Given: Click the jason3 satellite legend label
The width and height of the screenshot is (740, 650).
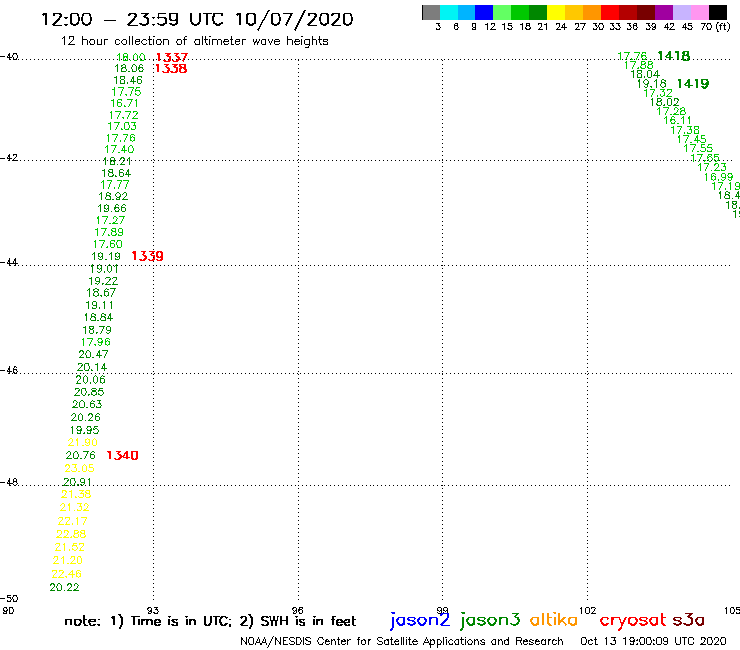Looking at the screenshot, I should (x=490, y=620).
